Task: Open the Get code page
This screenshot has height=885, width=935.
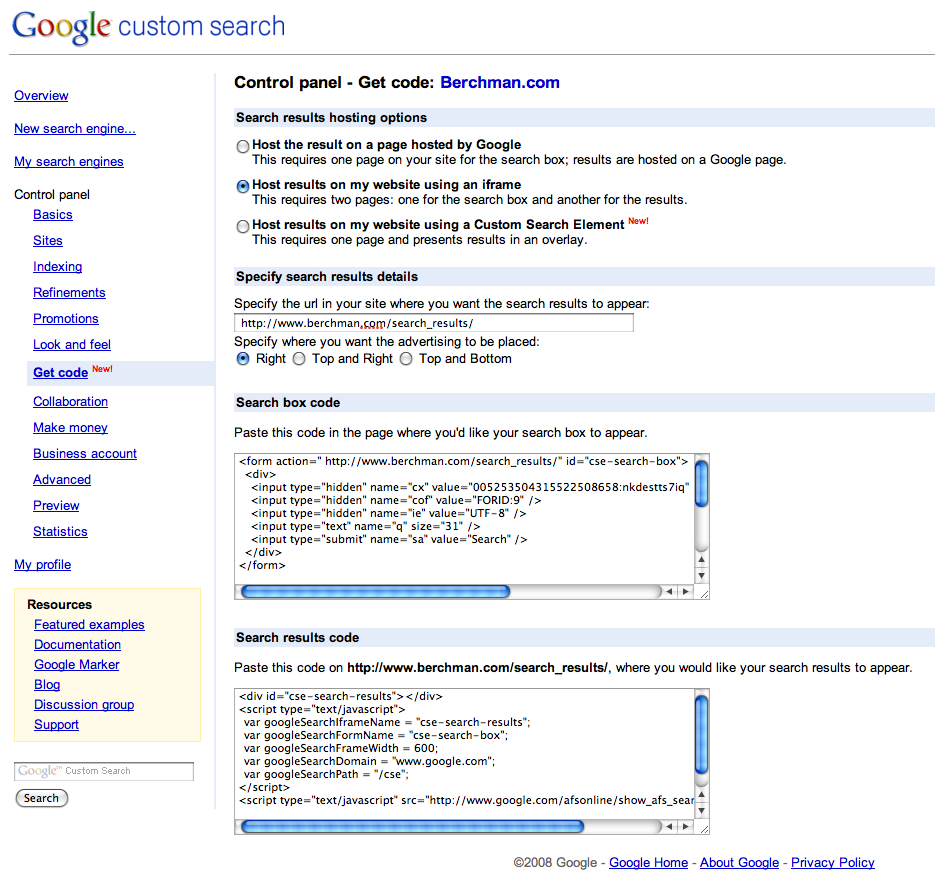Action: coord(60,373)
